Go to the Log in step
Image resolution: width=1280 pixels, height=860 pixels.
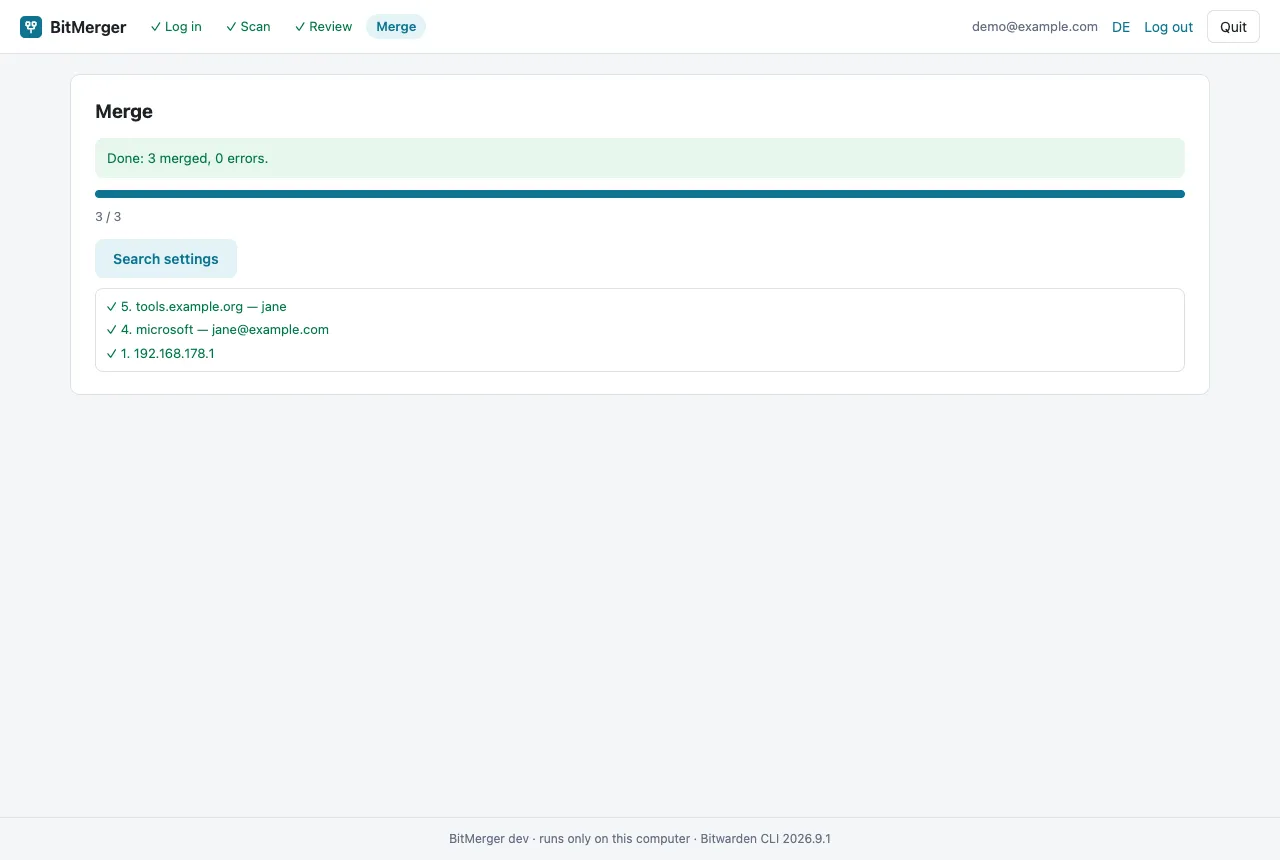pyautogui.click(x=176, y=27)
